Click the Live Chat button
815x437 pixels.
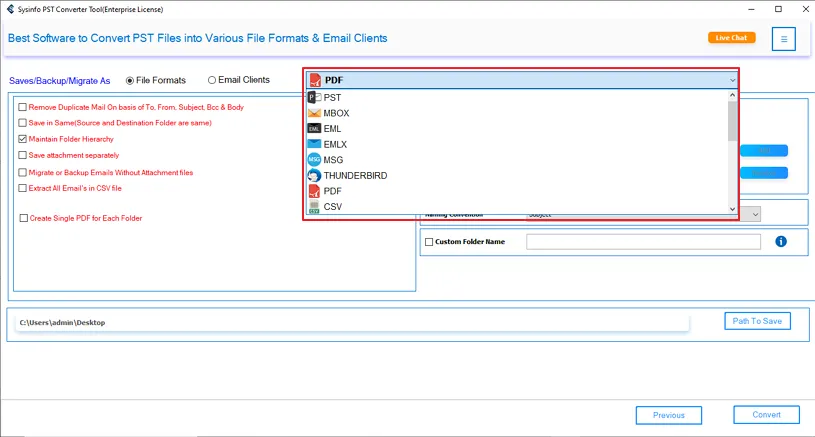pyautogui.click(x=731, y=37)
